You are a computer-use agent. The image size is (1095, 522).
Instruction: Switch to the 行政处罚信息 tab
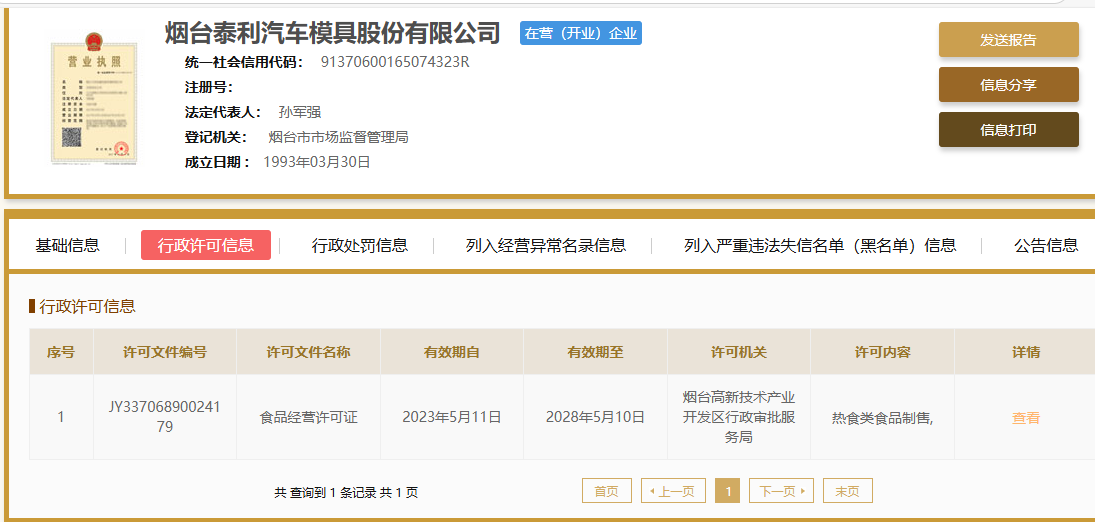click(360, 245)
